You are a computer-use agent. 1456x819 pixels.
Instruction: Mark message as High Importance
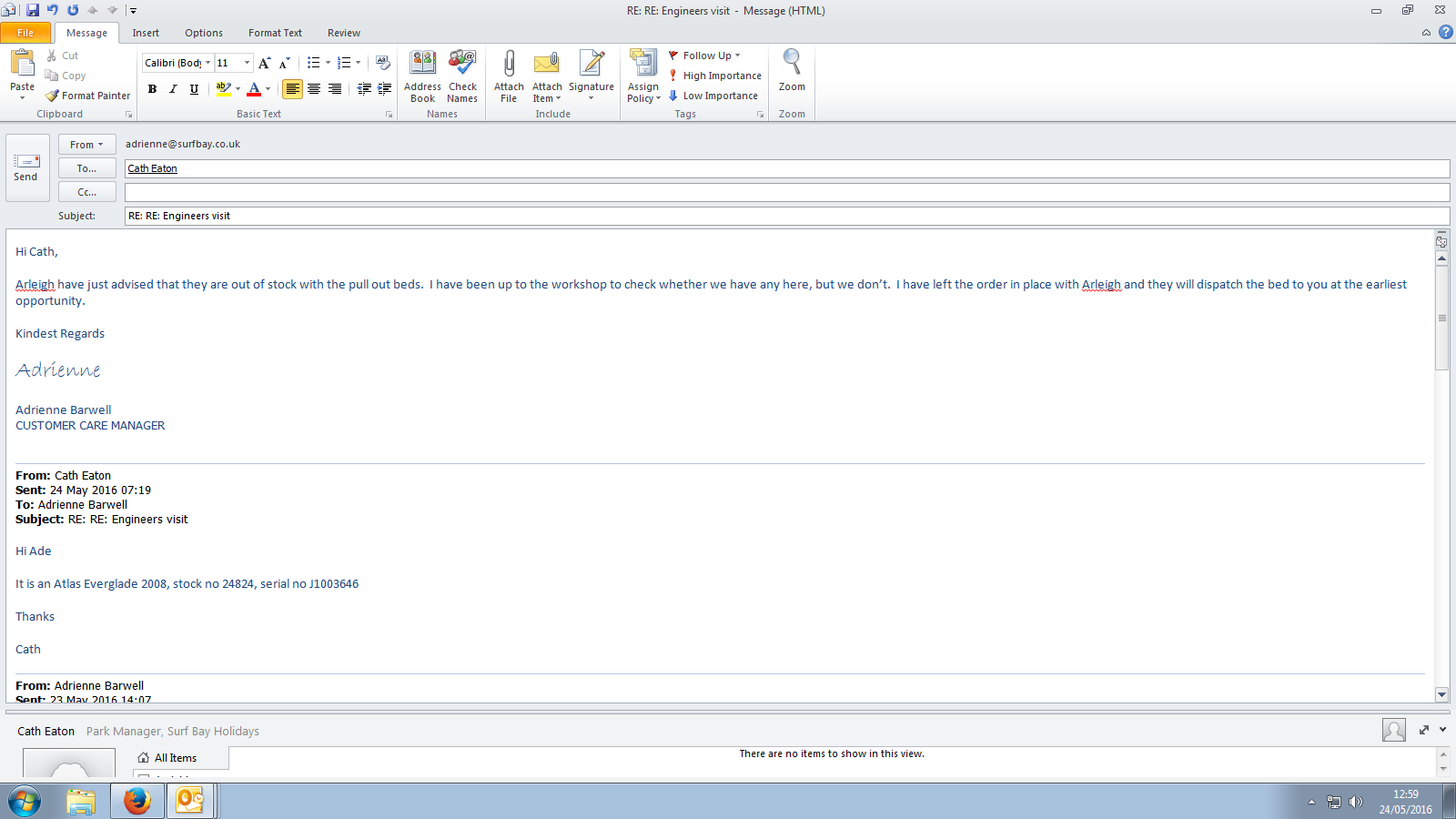tap(715, 76)
